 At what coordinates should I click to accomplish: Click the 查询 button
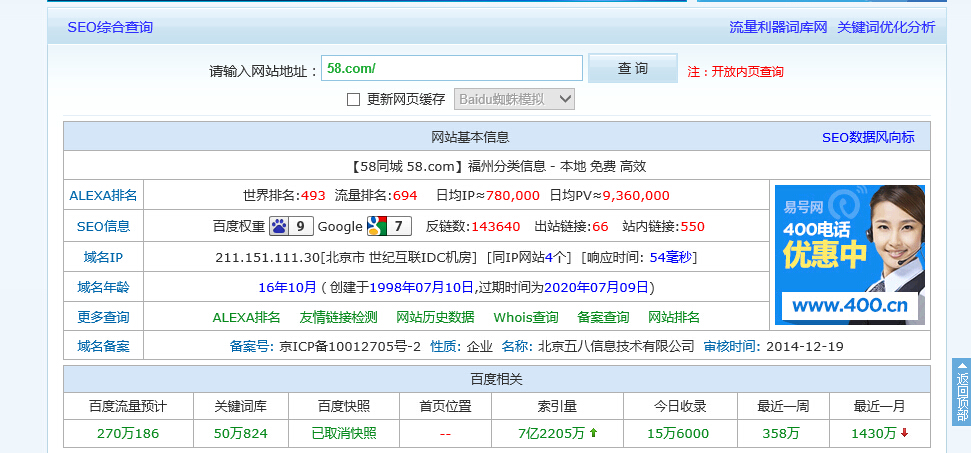click(632, 69)
